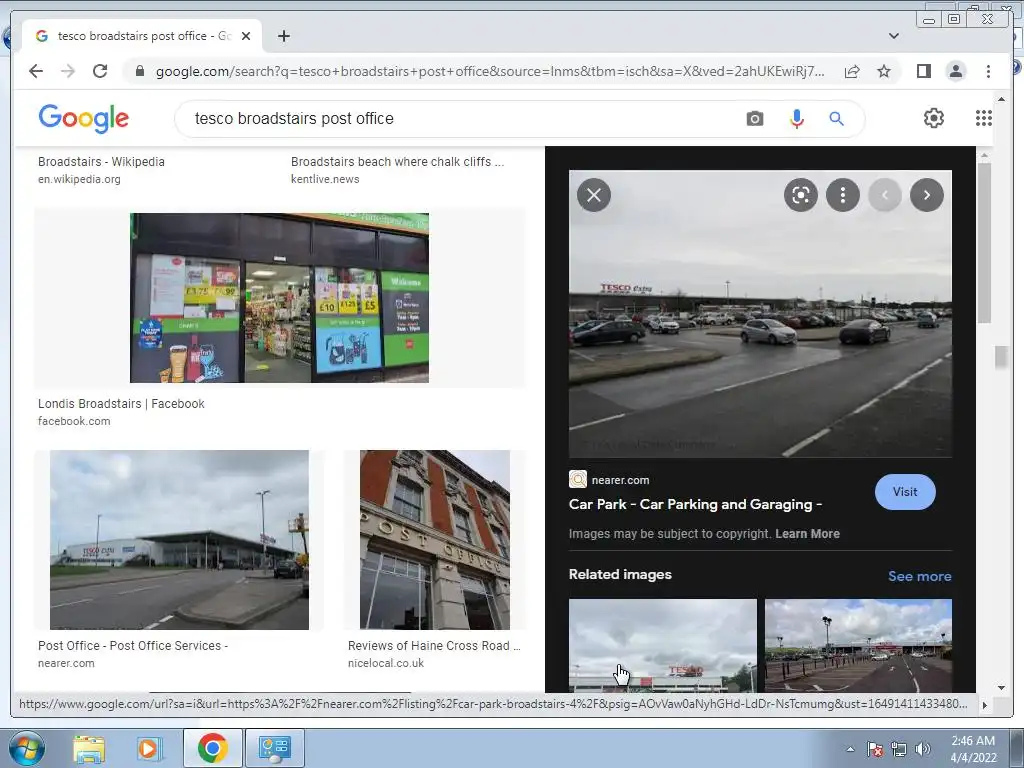
Task: Open the Learn More copyright link
Action: click(807, 534)
